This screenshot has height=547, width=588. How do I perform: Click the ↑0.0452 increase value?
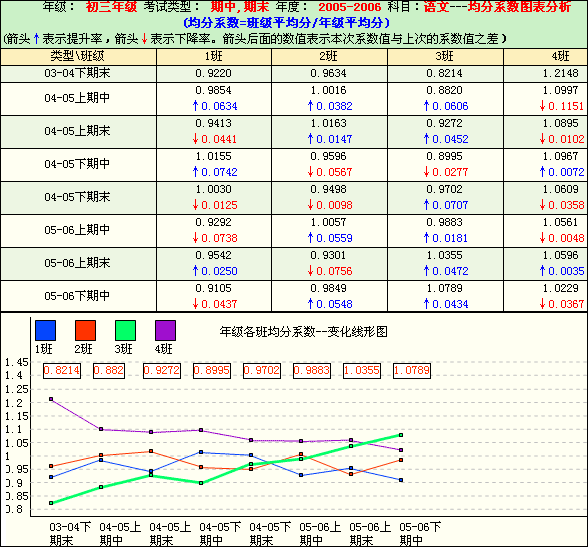pyautogui.click(x=446, y=139)
